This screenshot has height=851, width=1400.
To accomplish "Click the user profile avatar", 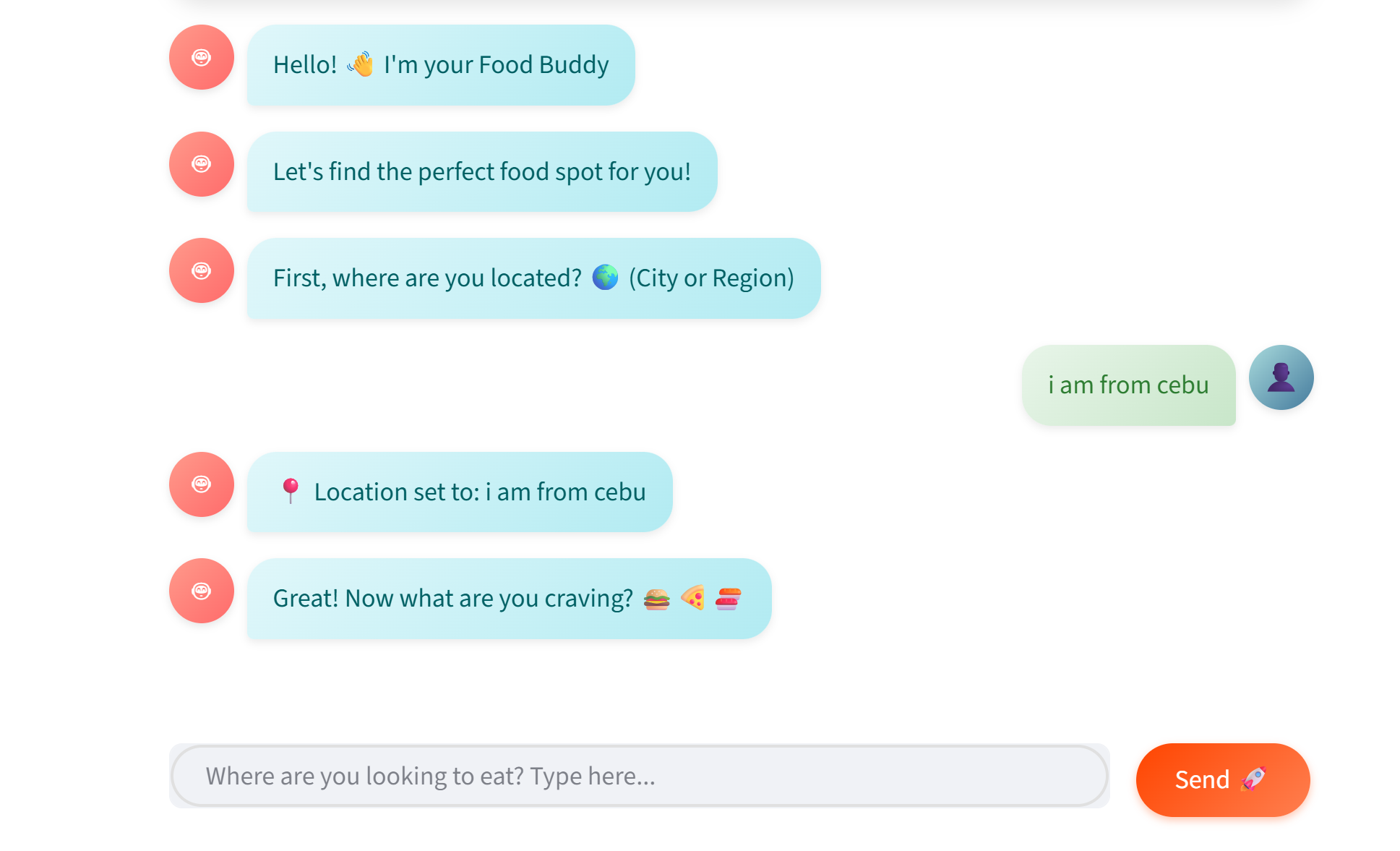I will point(1281,377).
